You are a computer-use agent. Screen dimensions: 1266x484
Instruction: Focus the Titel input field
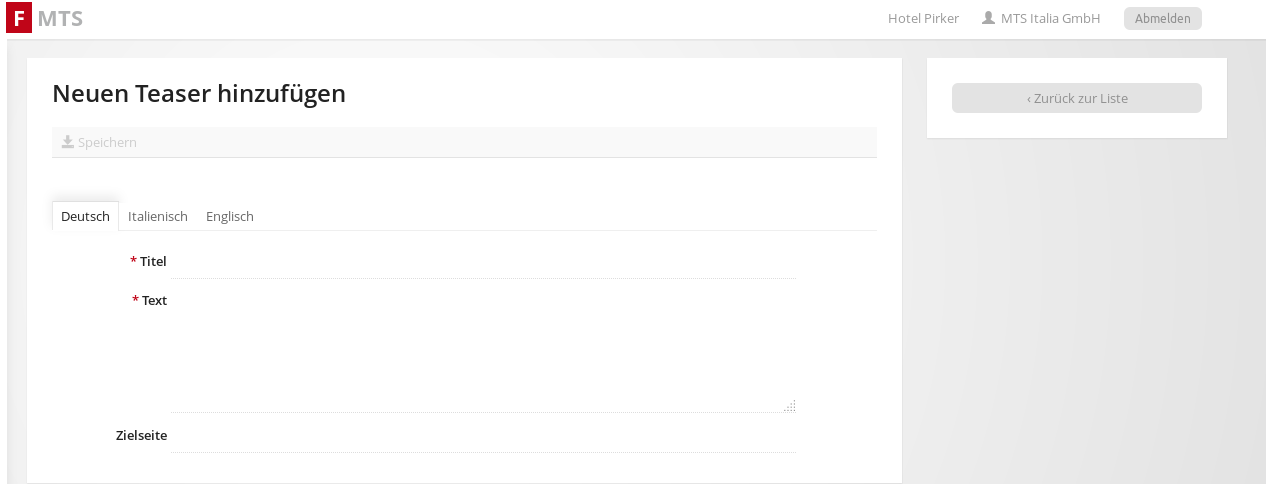pos(483,262)
